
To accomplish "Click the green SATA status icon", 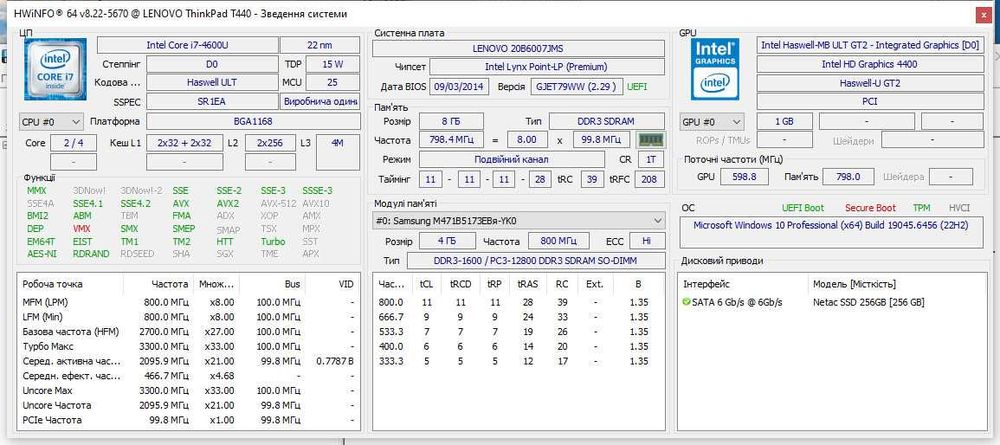I will (x=686, y=302).
